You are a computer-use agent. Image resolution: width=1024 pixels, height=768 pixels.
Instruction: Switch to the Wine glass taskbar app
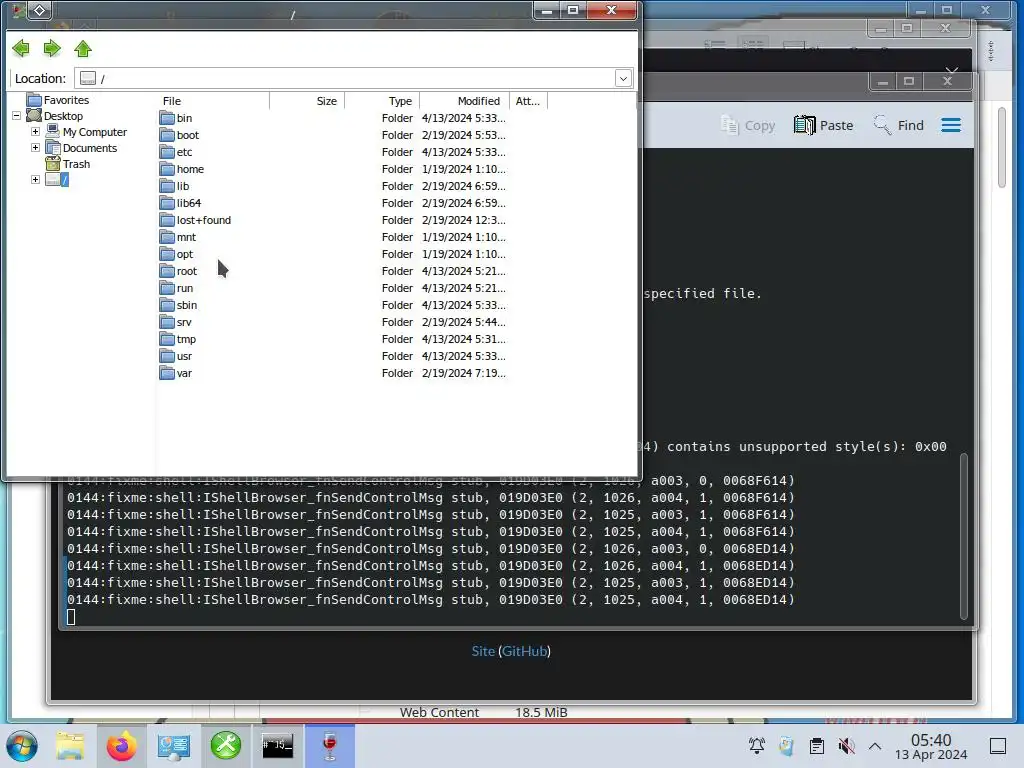[x=330, y=746]
